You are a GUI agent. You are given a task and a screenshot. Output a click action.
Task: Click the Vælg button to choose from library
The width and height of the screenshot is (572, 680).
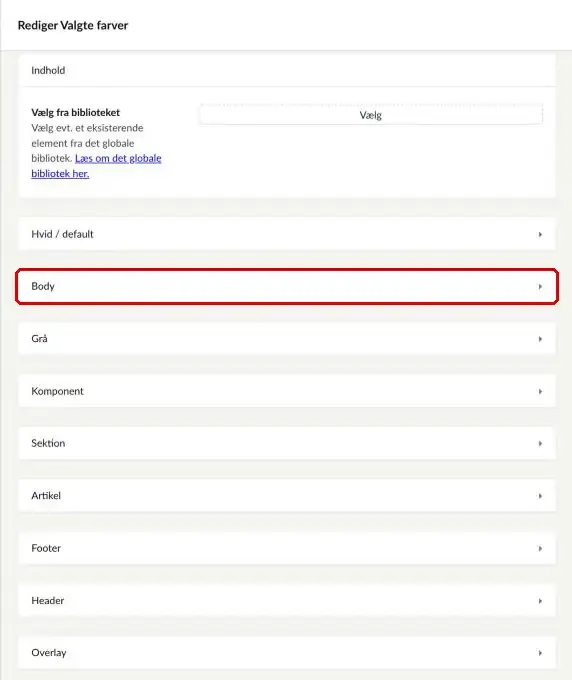click(x=371, y=115)
